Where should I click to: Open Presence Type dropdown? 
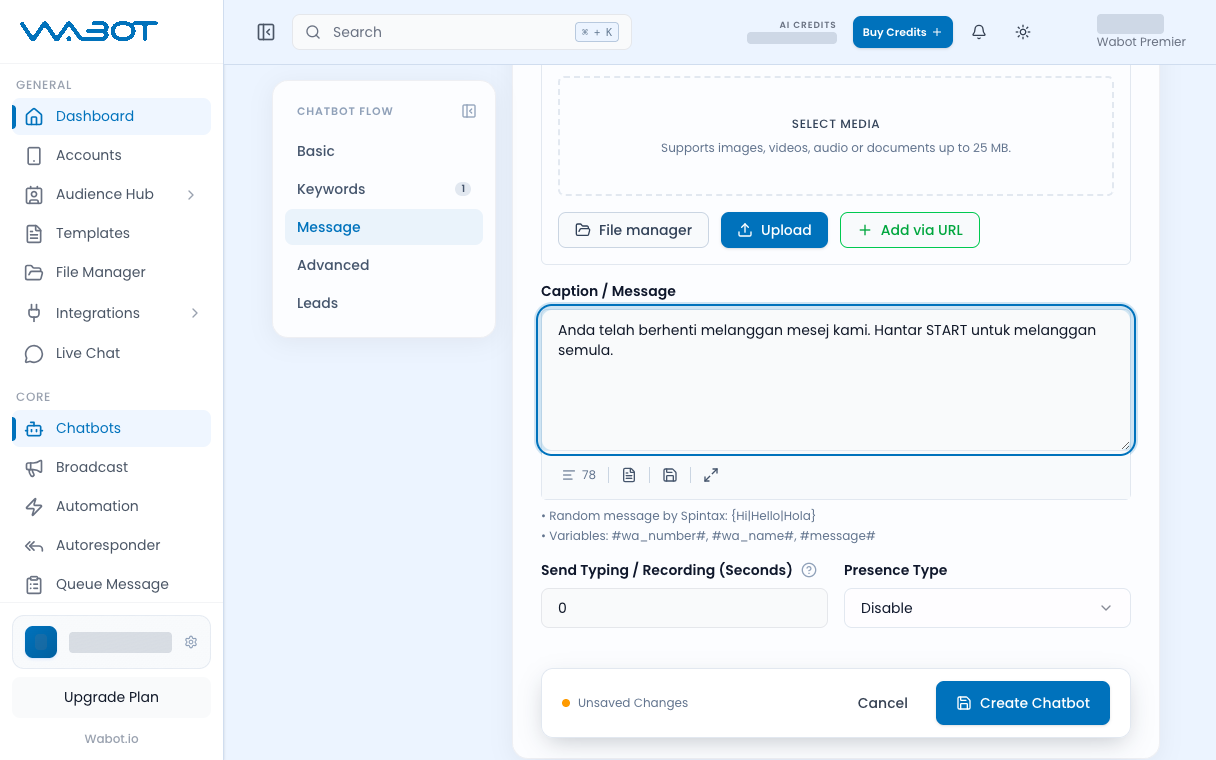(x=987, y=608)
